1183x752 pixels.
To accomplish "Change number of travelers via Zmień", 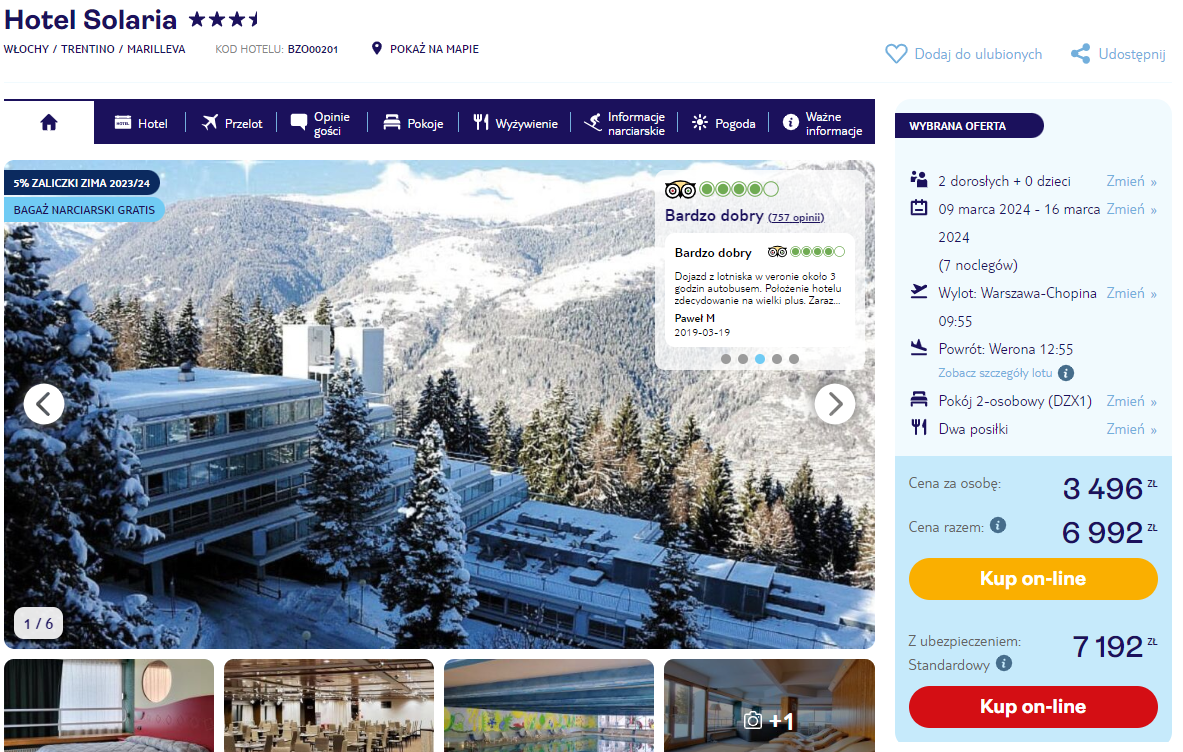I will (x=1131, y=181).
